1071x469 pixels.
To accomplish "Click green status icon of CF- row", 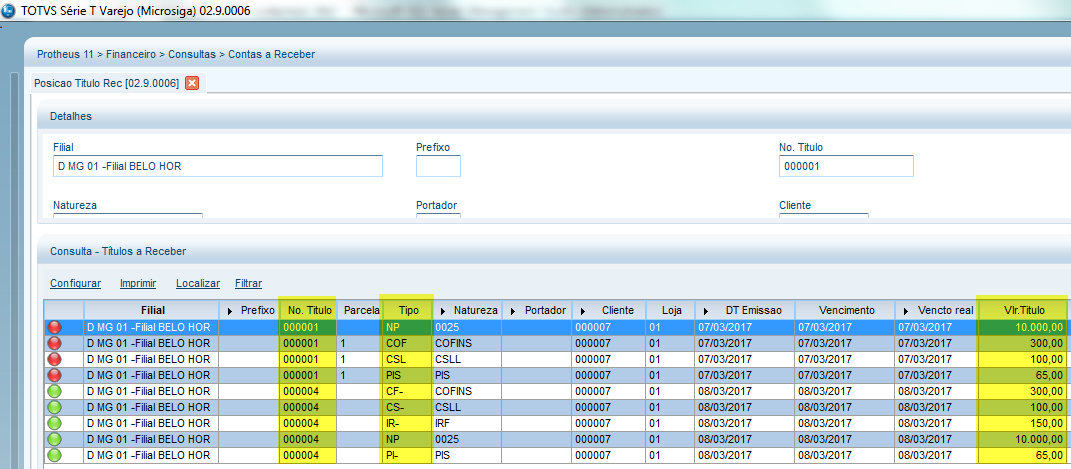I will pos(55,391).
